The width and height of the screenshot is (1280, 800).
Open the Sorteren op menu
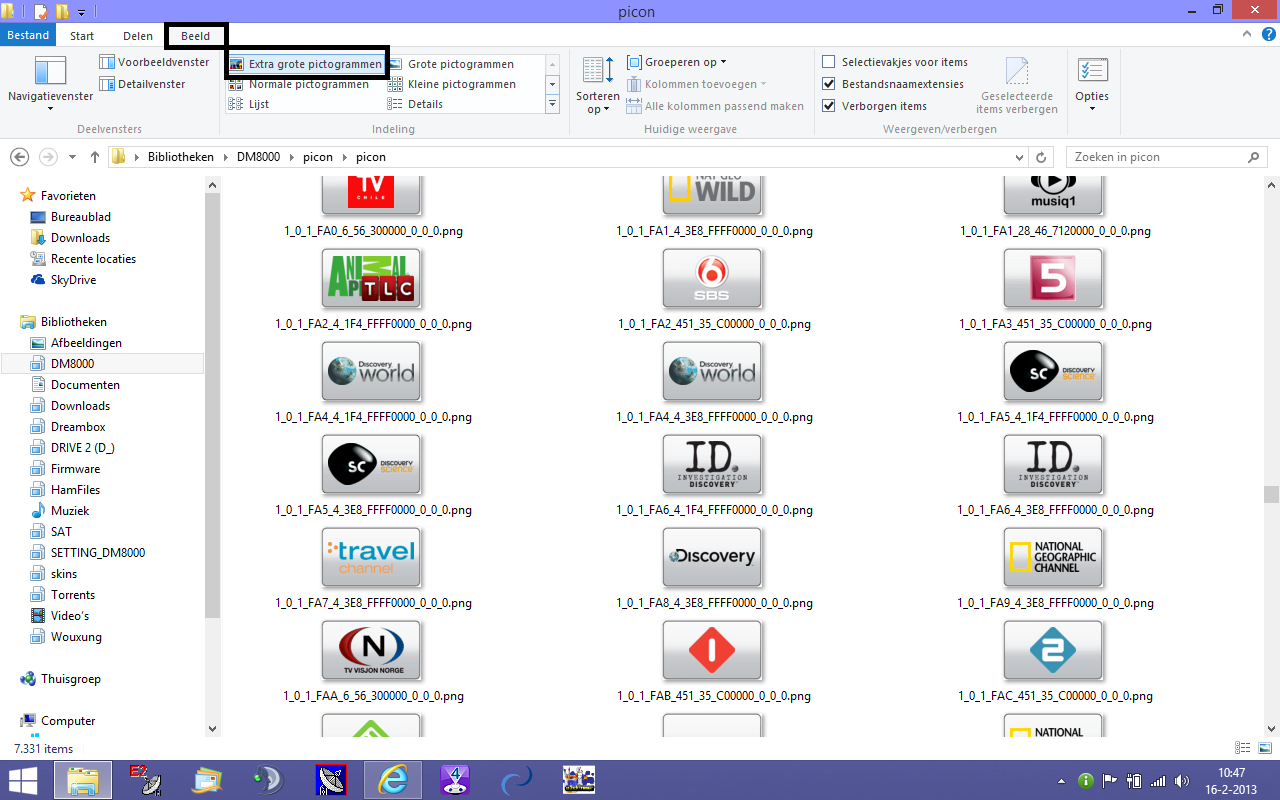click(x=597, y=86)
